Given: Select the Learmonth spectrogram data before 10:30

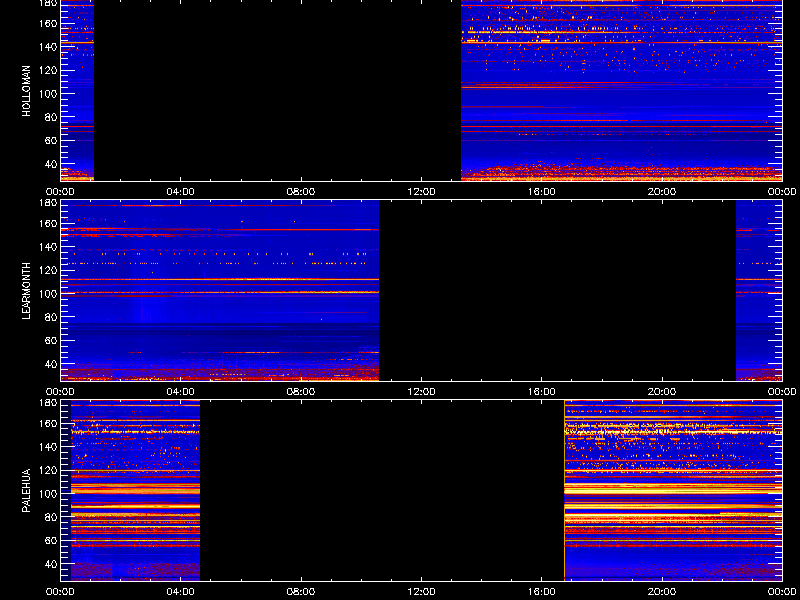Looking at the screenshot, I should [x=220, y=290].
